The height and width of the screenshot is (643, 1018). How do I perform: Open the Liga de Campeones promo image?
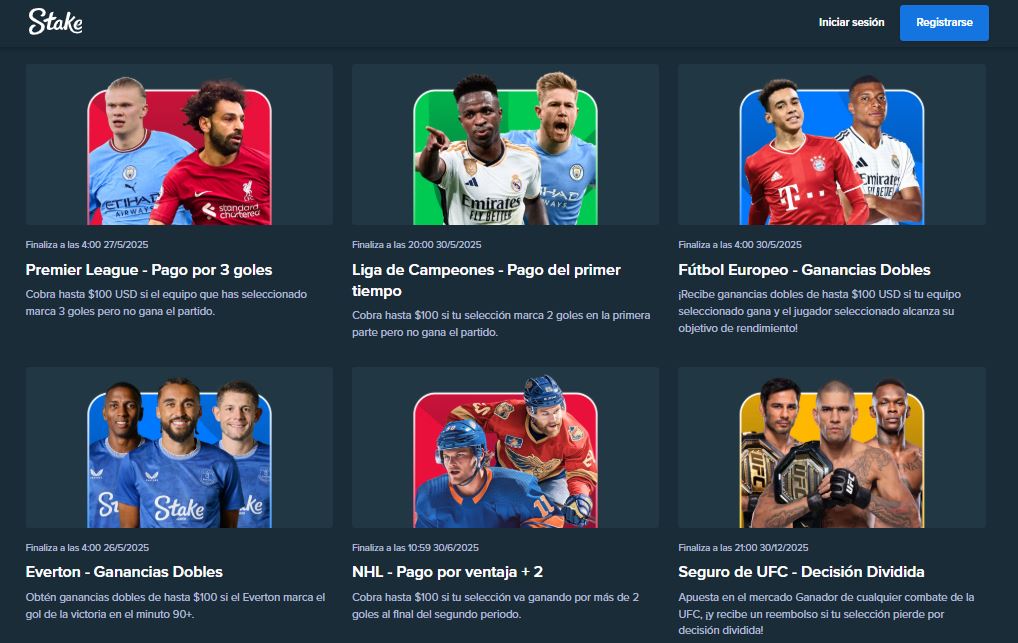click(505, 144)
